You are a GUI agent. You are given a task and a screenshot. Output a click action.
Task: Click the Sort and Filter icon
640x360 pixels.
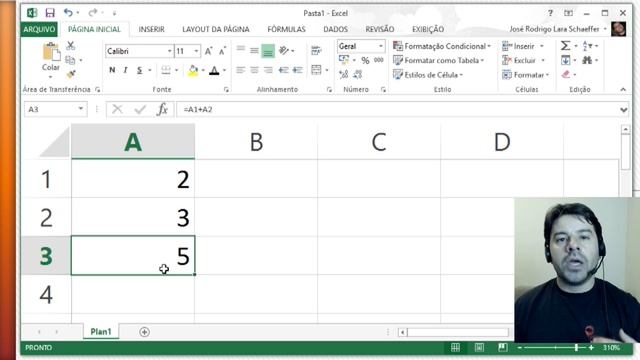(587, 46)
